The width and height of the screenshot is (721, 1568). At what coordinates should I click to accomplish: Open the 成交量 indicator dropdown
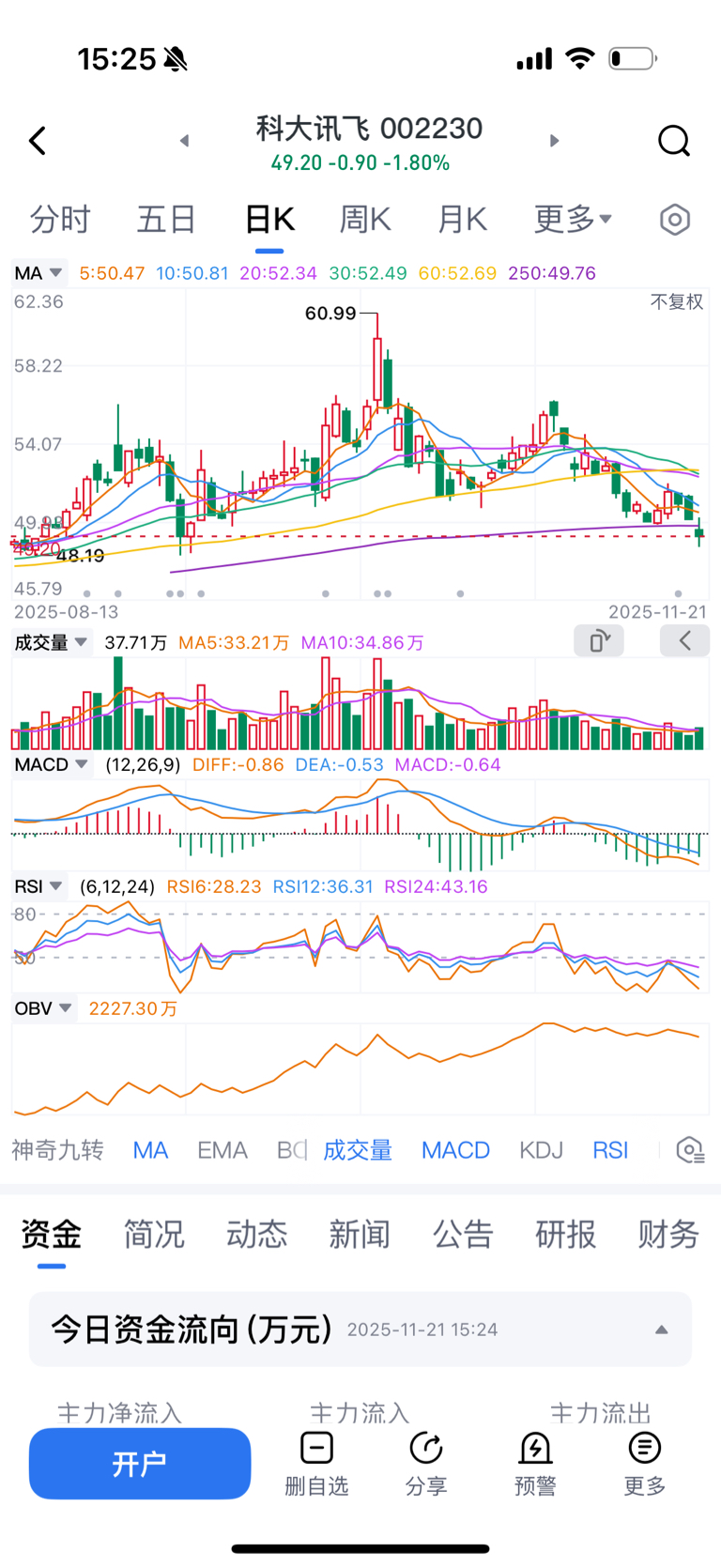point(52,642)
